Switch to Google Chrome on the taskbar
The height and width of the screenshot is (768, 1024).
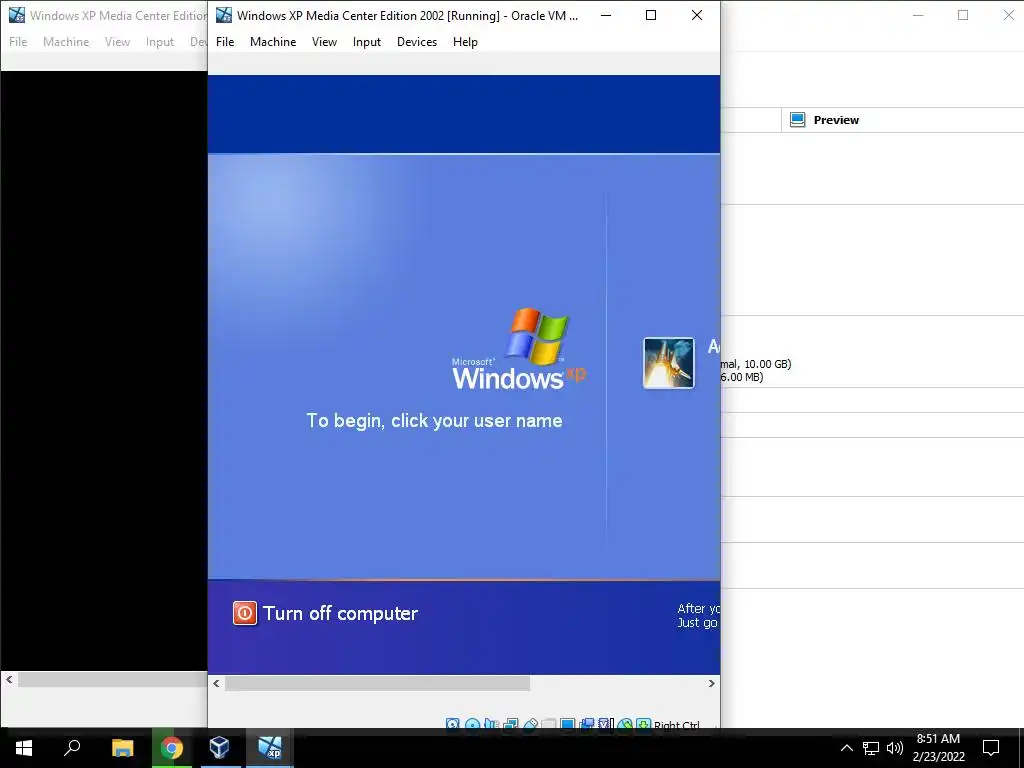[x=172, y=748]
